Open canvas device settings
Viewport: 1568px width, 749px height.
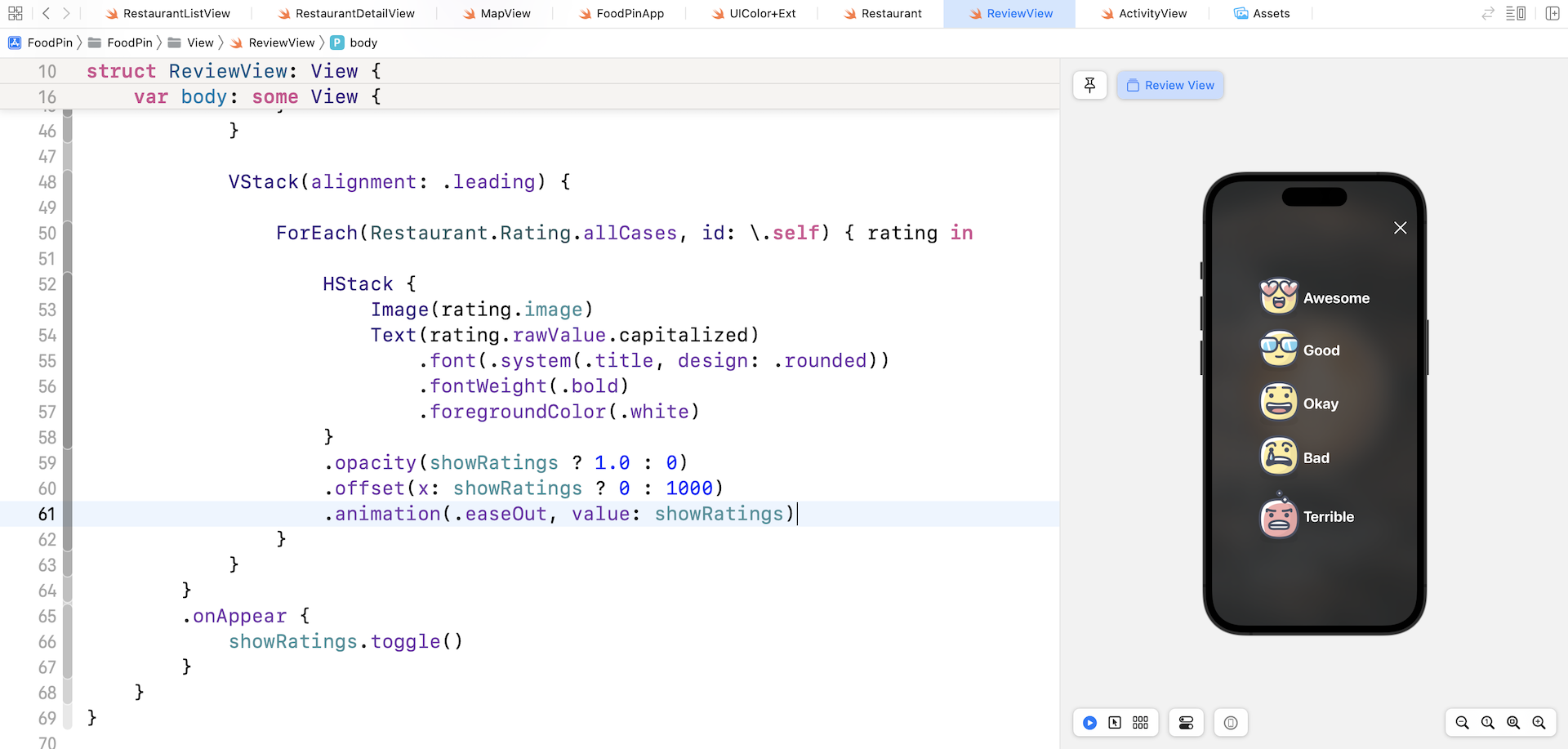pos(1186,723)
